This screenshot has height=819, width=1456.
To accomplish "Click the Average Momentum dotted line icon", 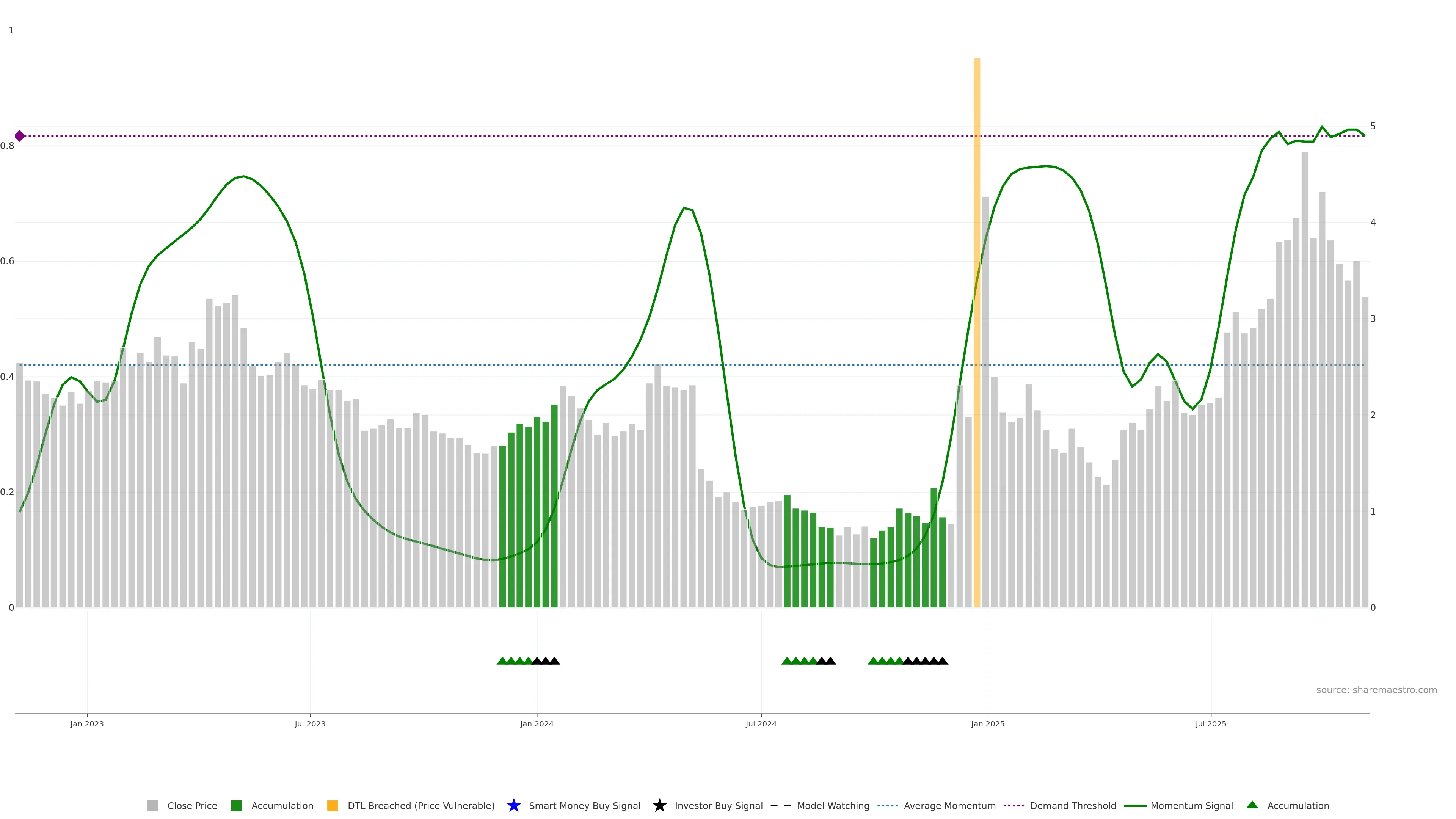I will 887,805.
